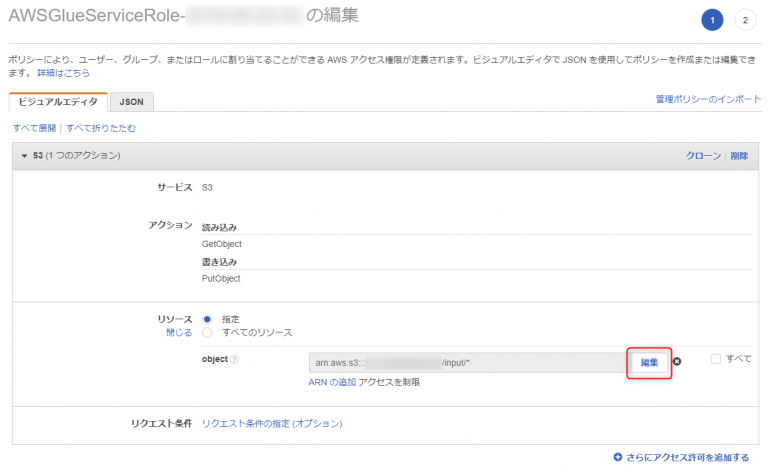Switch to the ビジュアルエディタ tab
This screenshot has width=768, height=472.
tap(58, 102)
